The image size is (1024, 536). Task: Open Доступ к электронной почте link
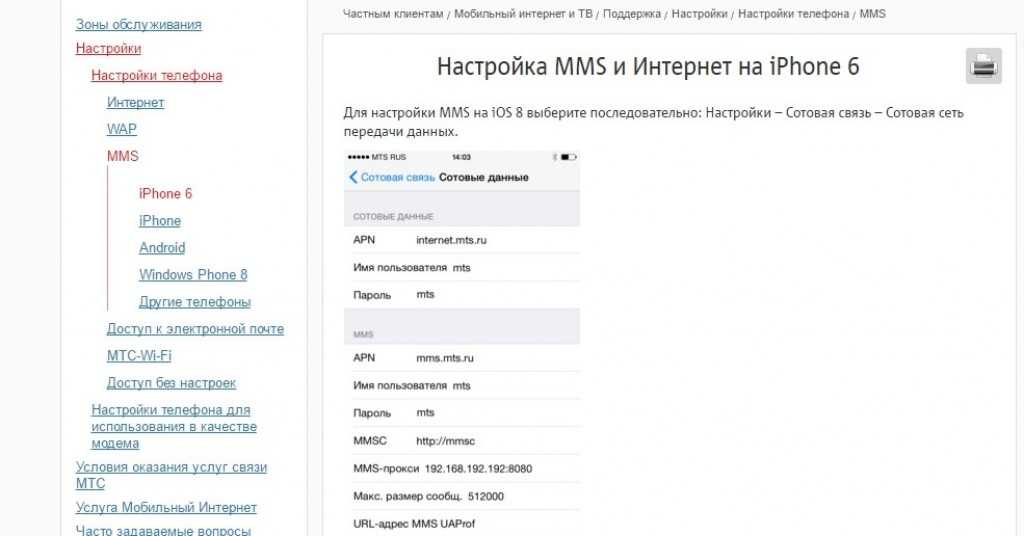(195, 329)
